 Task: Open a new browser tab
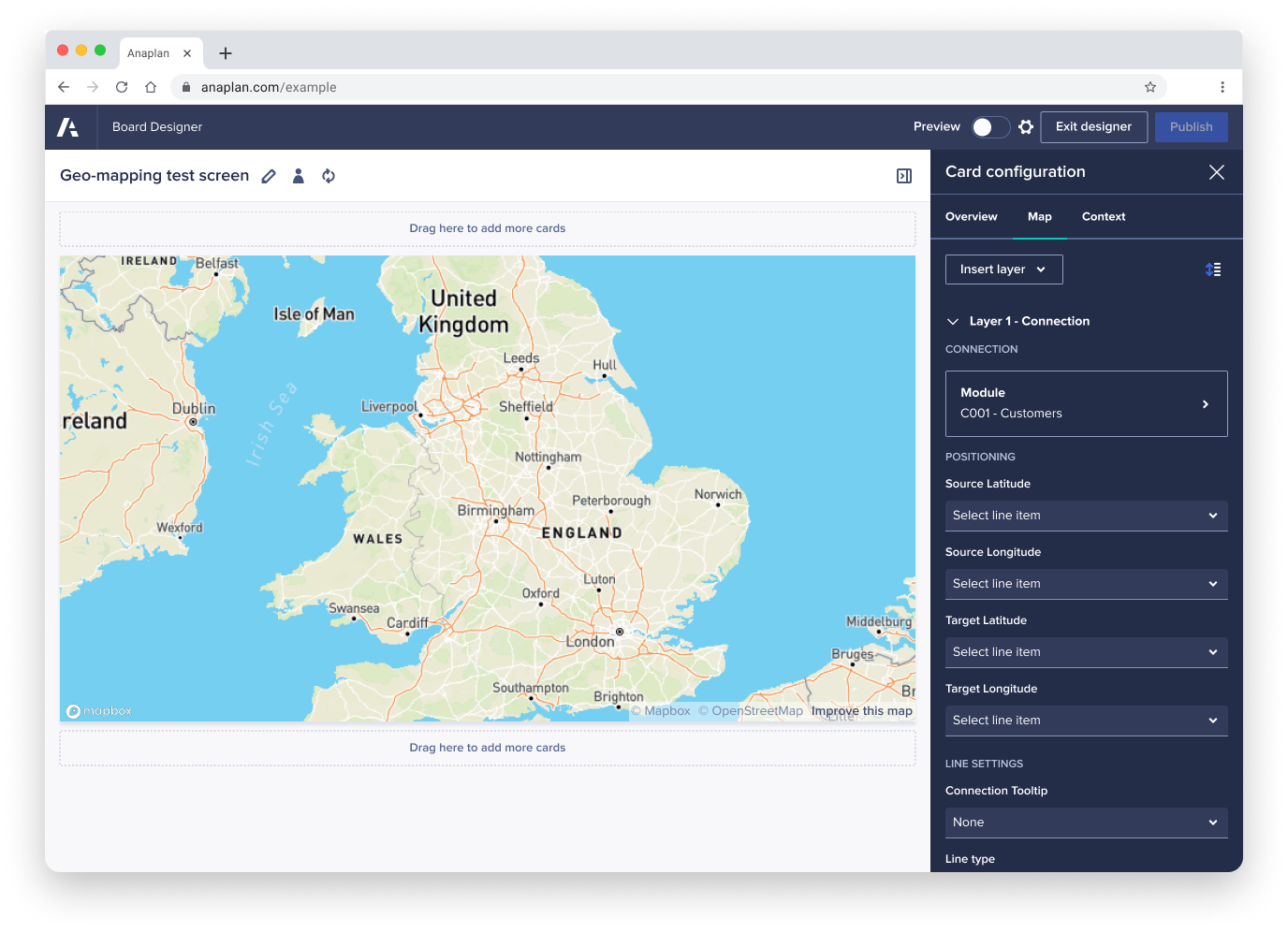coord(226,53)
